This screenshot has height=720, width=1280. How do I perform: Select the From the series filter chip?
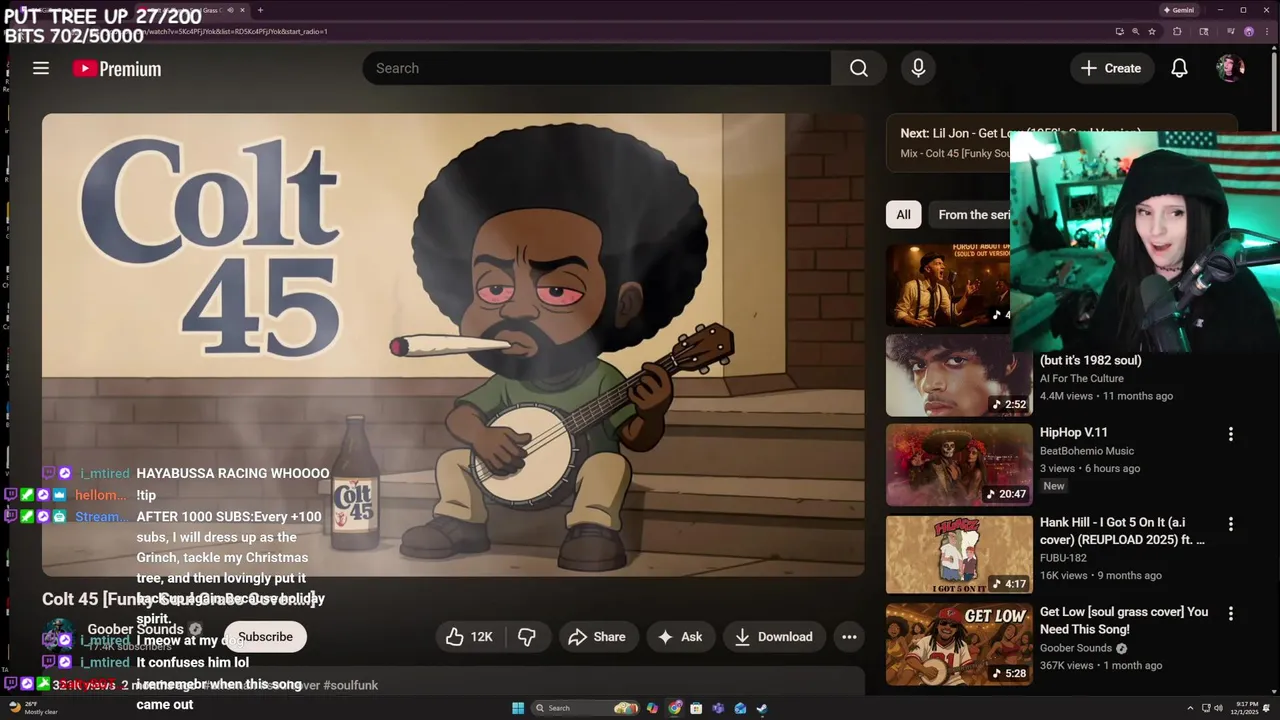pyautogui.click(x=970, y=214)
